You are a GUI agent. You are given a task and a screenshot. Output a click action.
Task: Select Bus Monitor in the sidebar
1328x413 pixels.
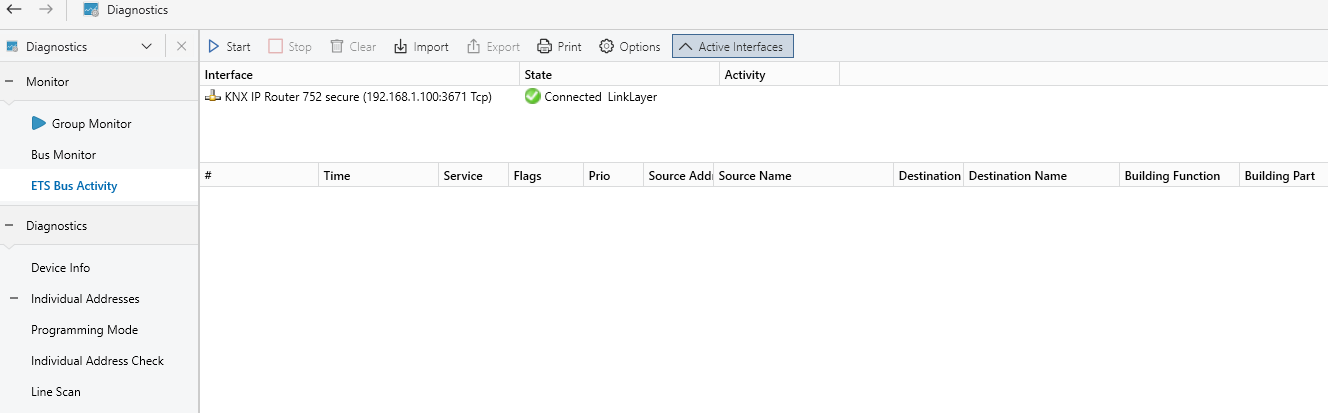tap(64, 155)
